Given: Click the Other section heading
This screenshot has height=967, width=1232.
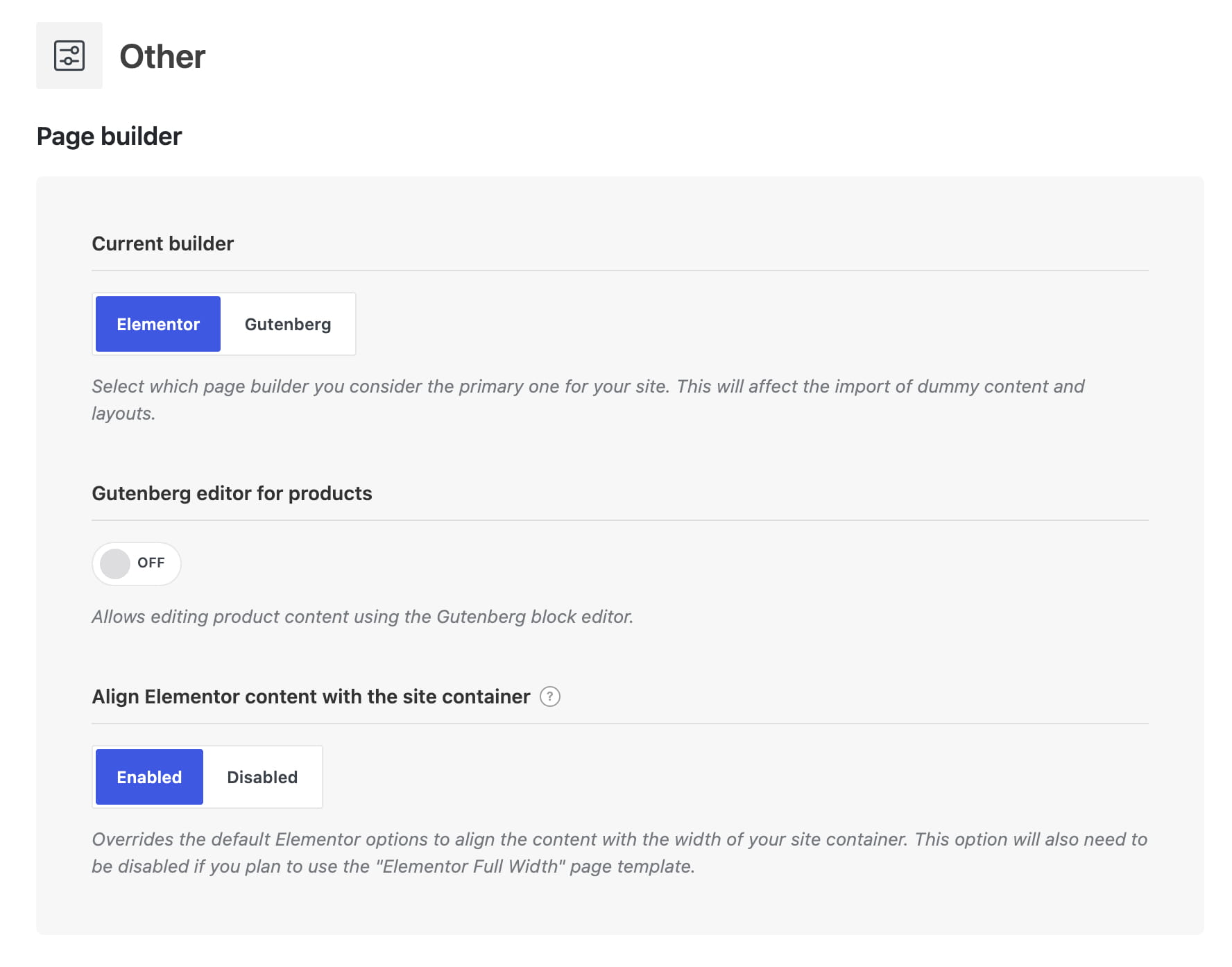Looking at the screenshot, I should click(x=162, y=56).
